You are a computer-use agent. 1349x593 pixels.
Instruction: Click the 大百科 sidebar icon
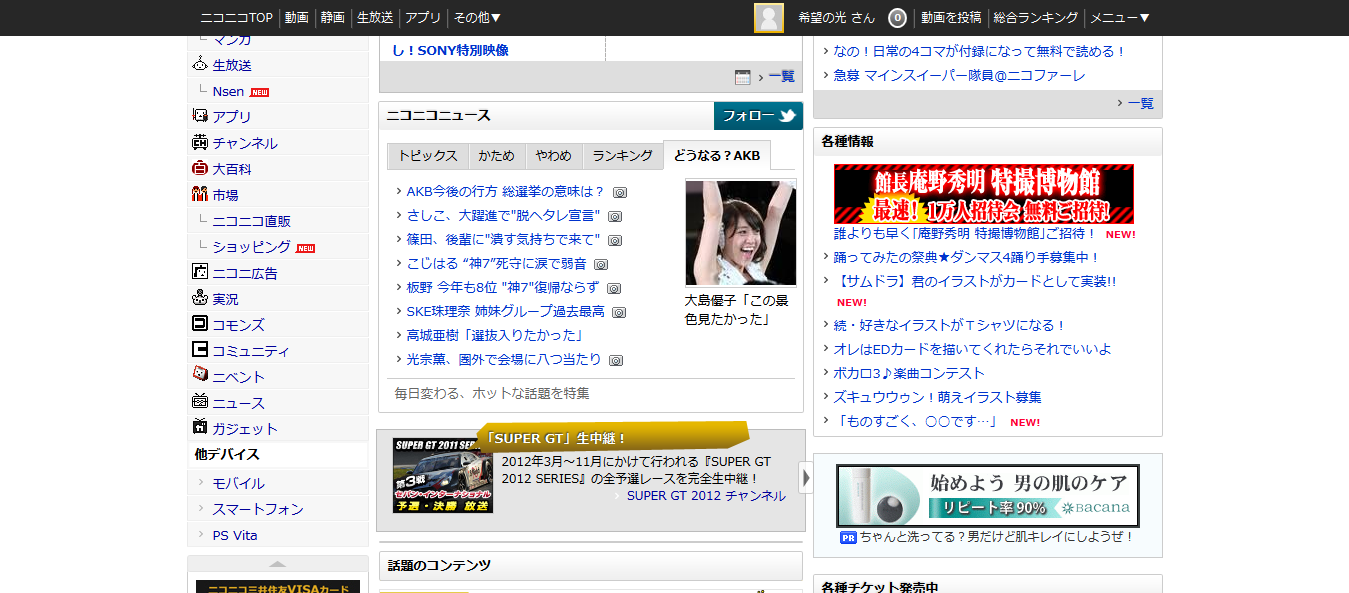tap(199, 168)
